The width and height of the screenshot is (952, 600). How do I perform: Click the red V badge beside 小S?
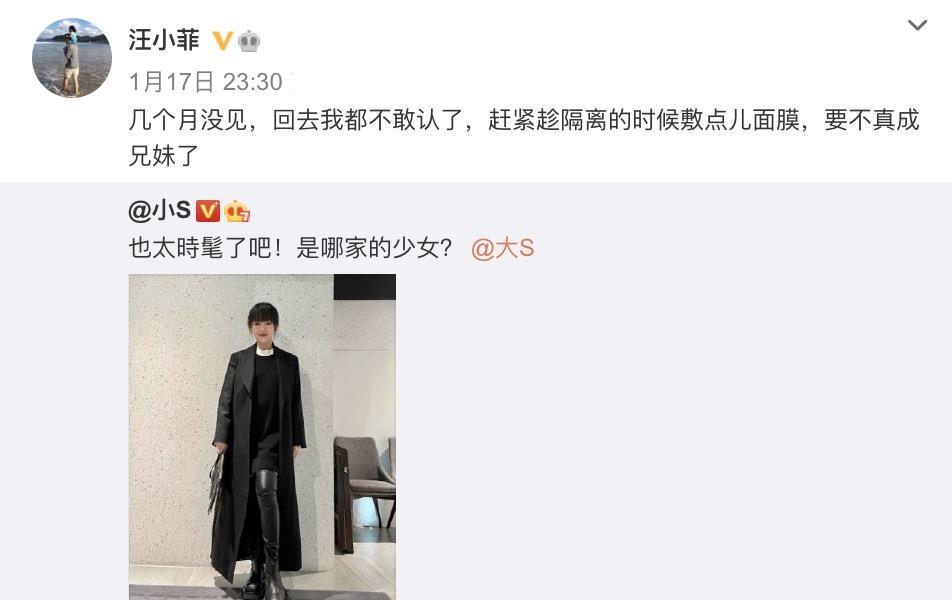coord(208,211)
